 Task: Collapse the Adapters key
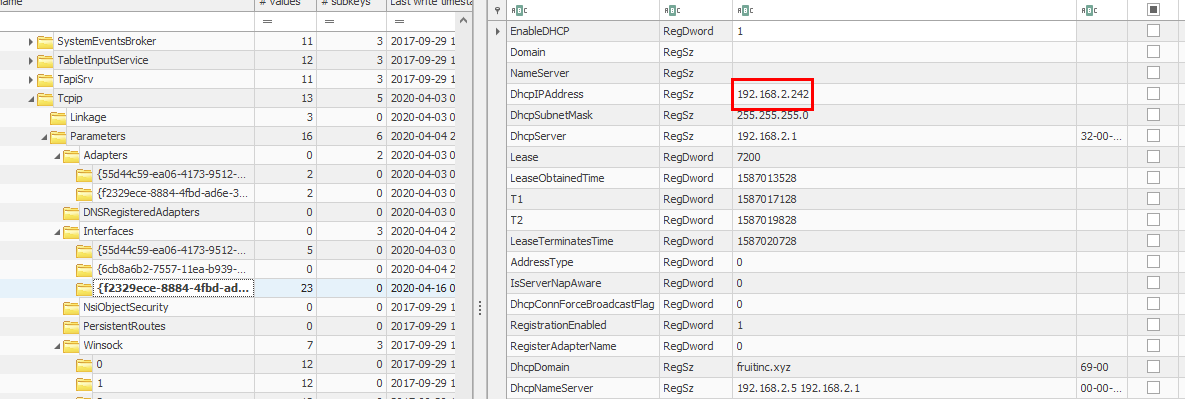tap(57, 156)
